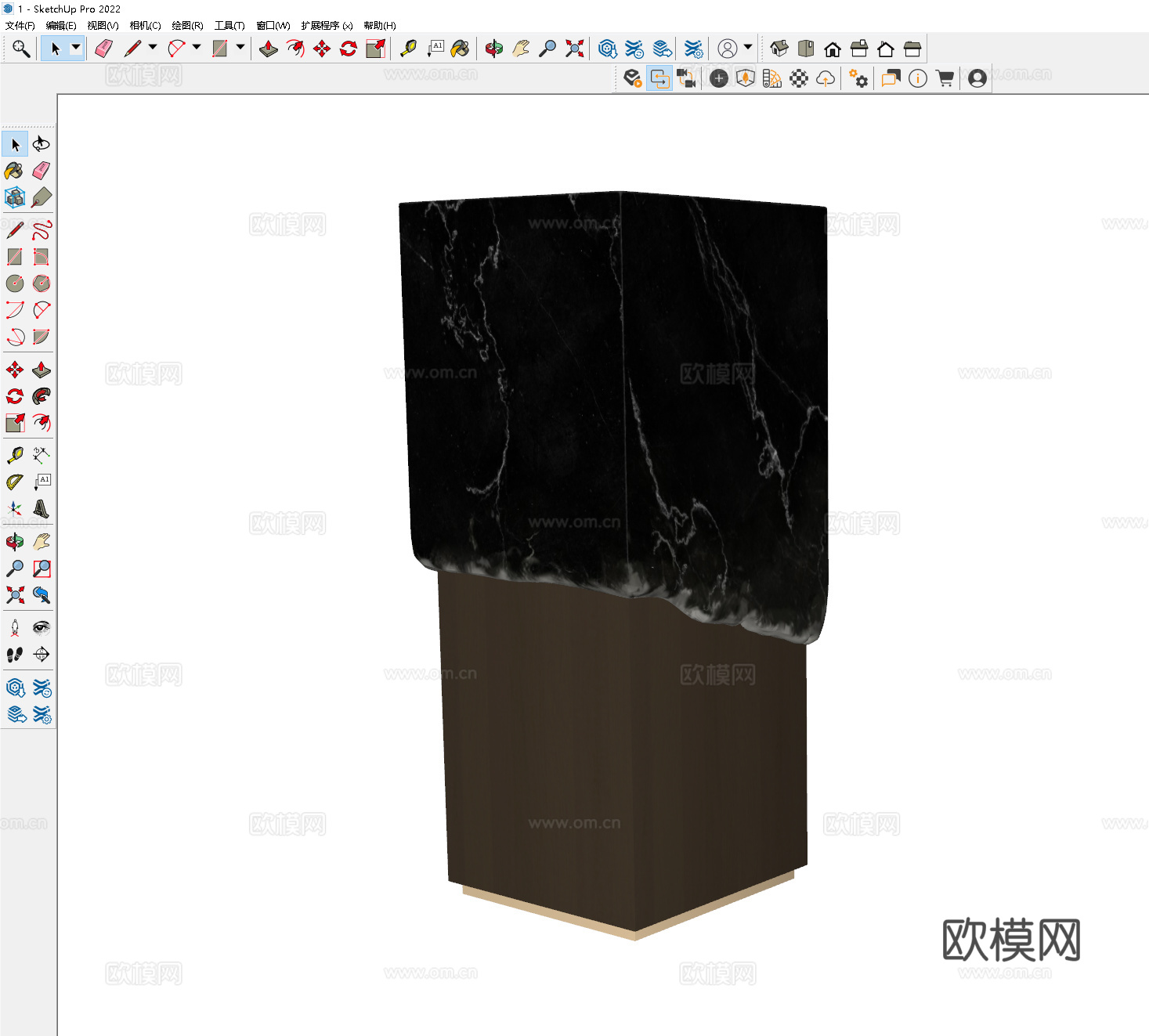Open the 视图(V) menu
The height and width of the screenshot is (1036, 1149).
(x=103, y=26)
